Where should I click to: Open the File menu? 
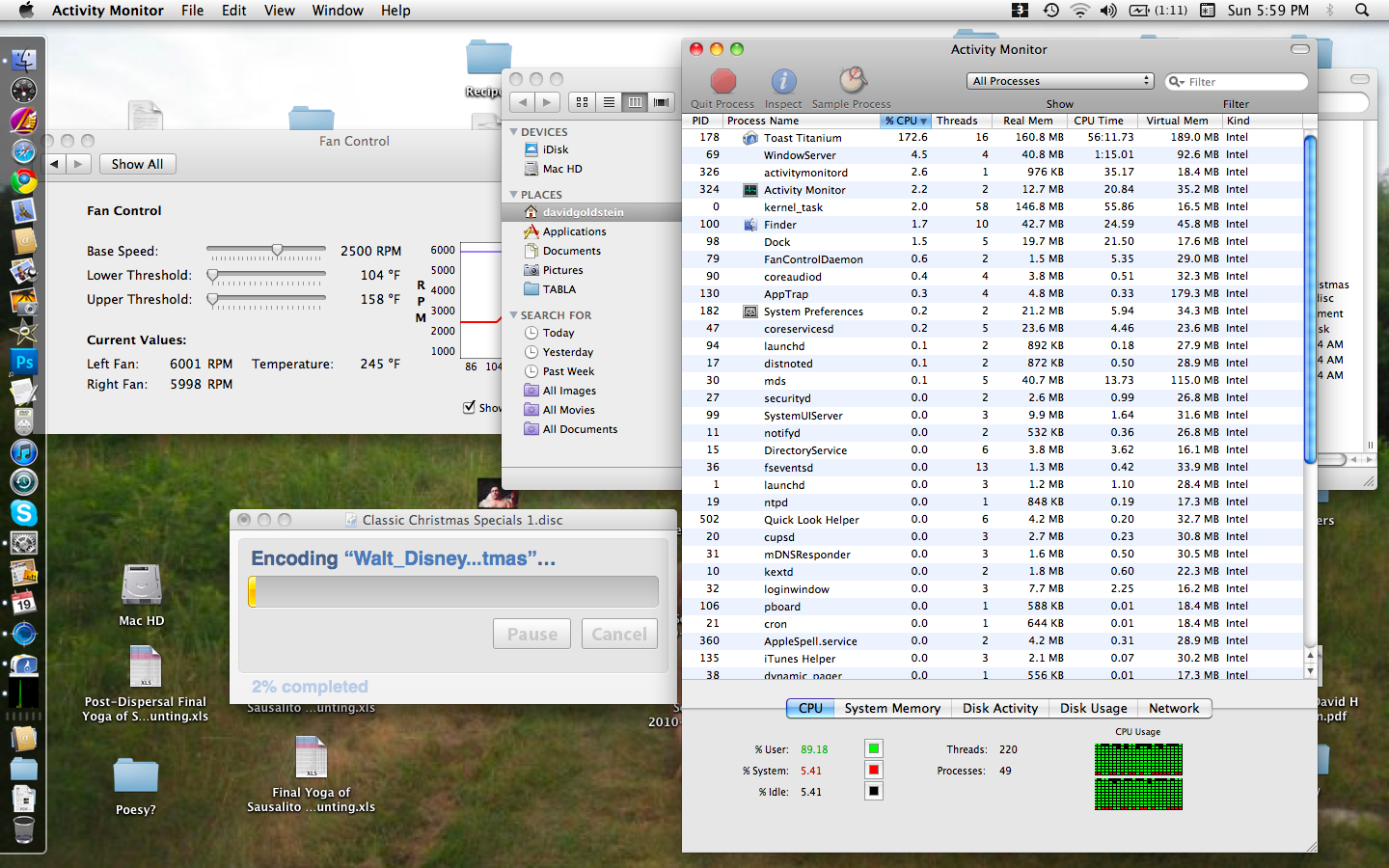pos(192,10)
